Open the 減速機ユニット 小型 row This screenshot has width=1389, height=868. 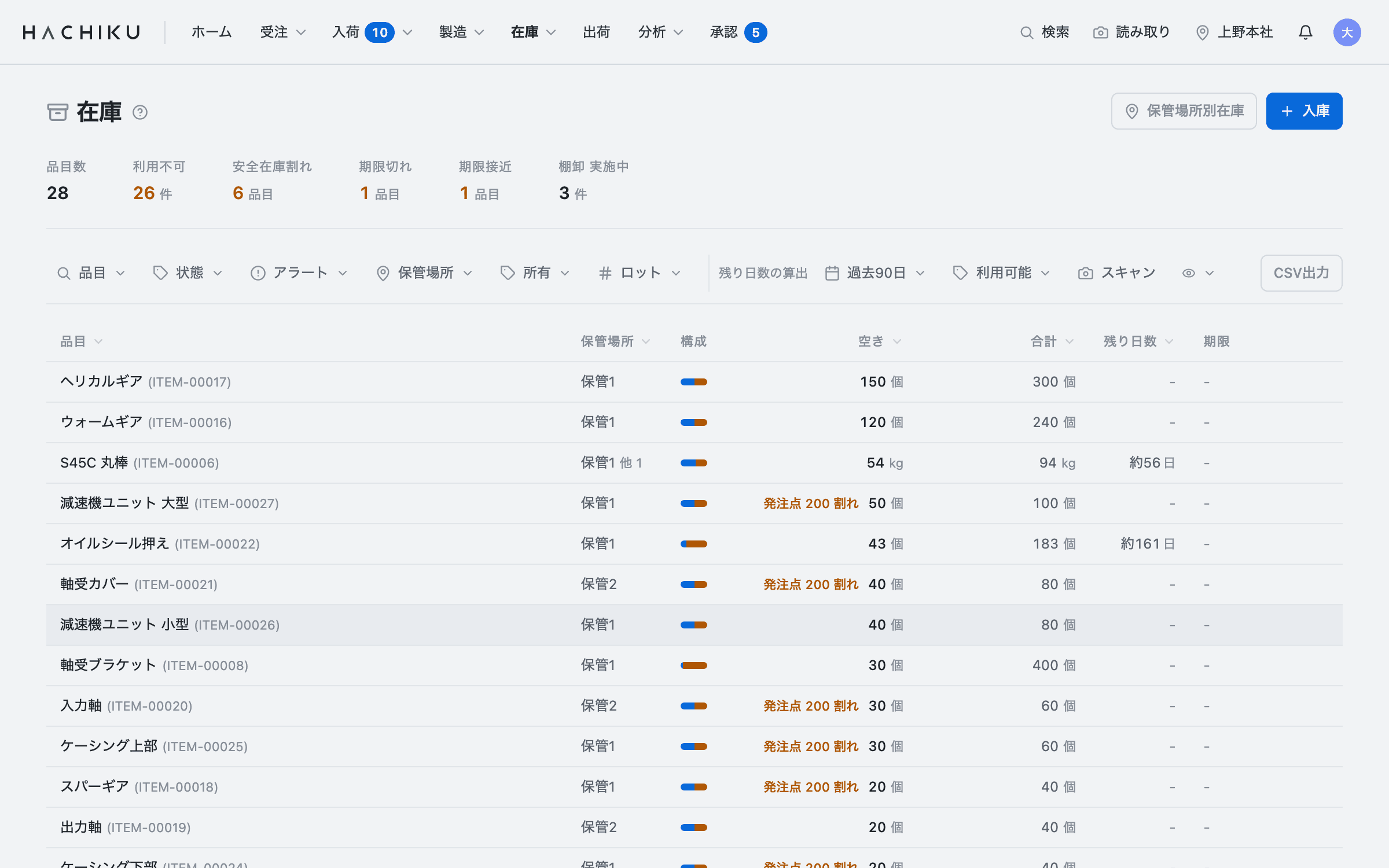point(694,625)
